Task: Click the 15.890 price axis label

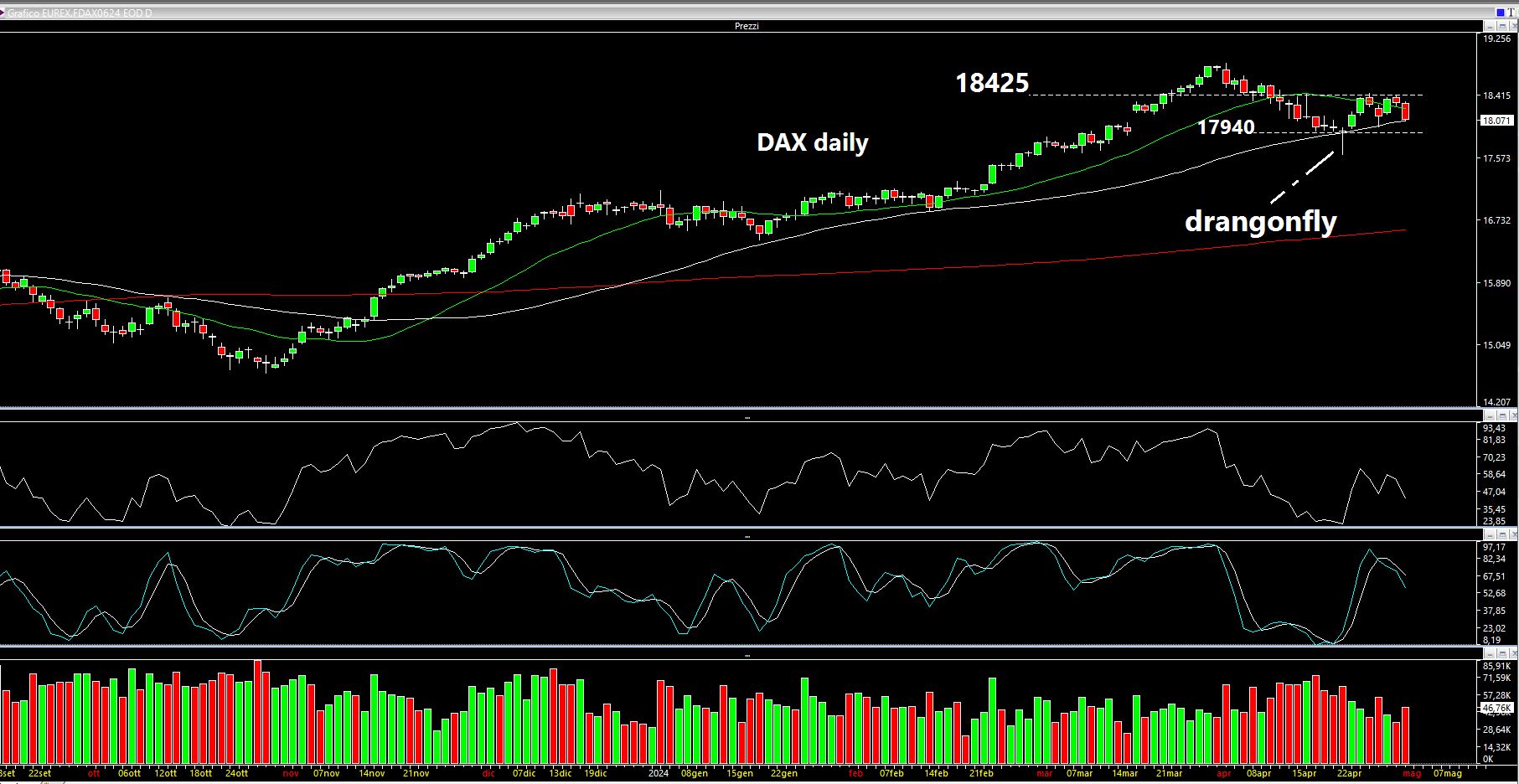Action: point(1497,283)
